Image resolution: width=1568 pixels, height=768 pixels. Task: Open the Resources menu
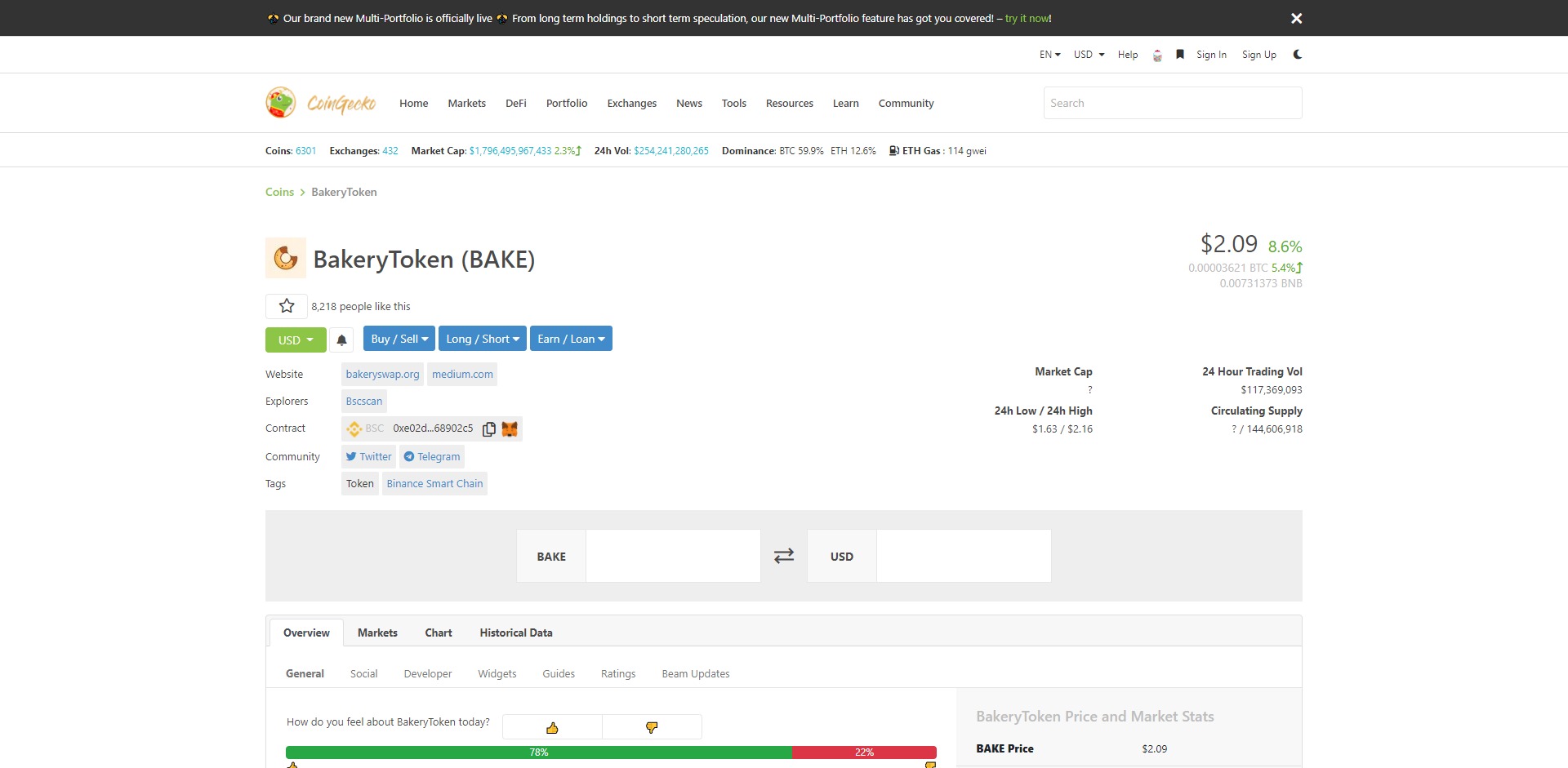tap(789, 103)
